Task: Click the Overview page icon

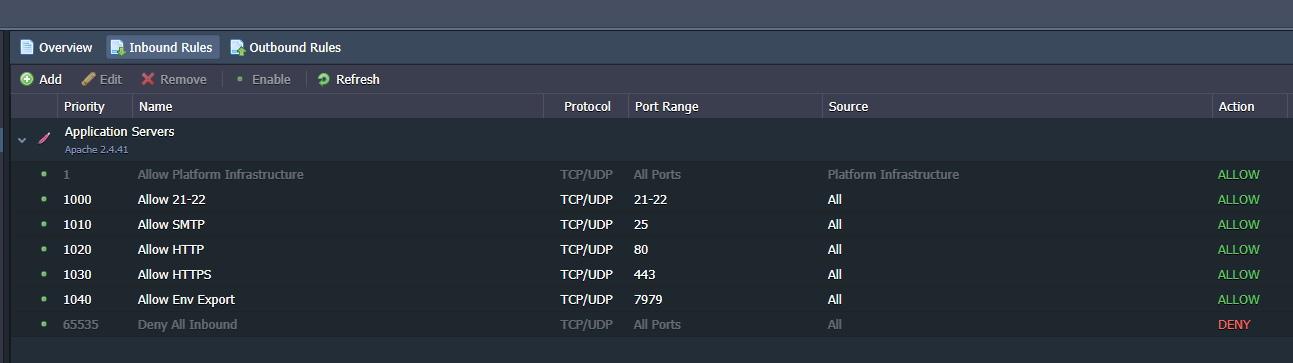Action: 27,47
